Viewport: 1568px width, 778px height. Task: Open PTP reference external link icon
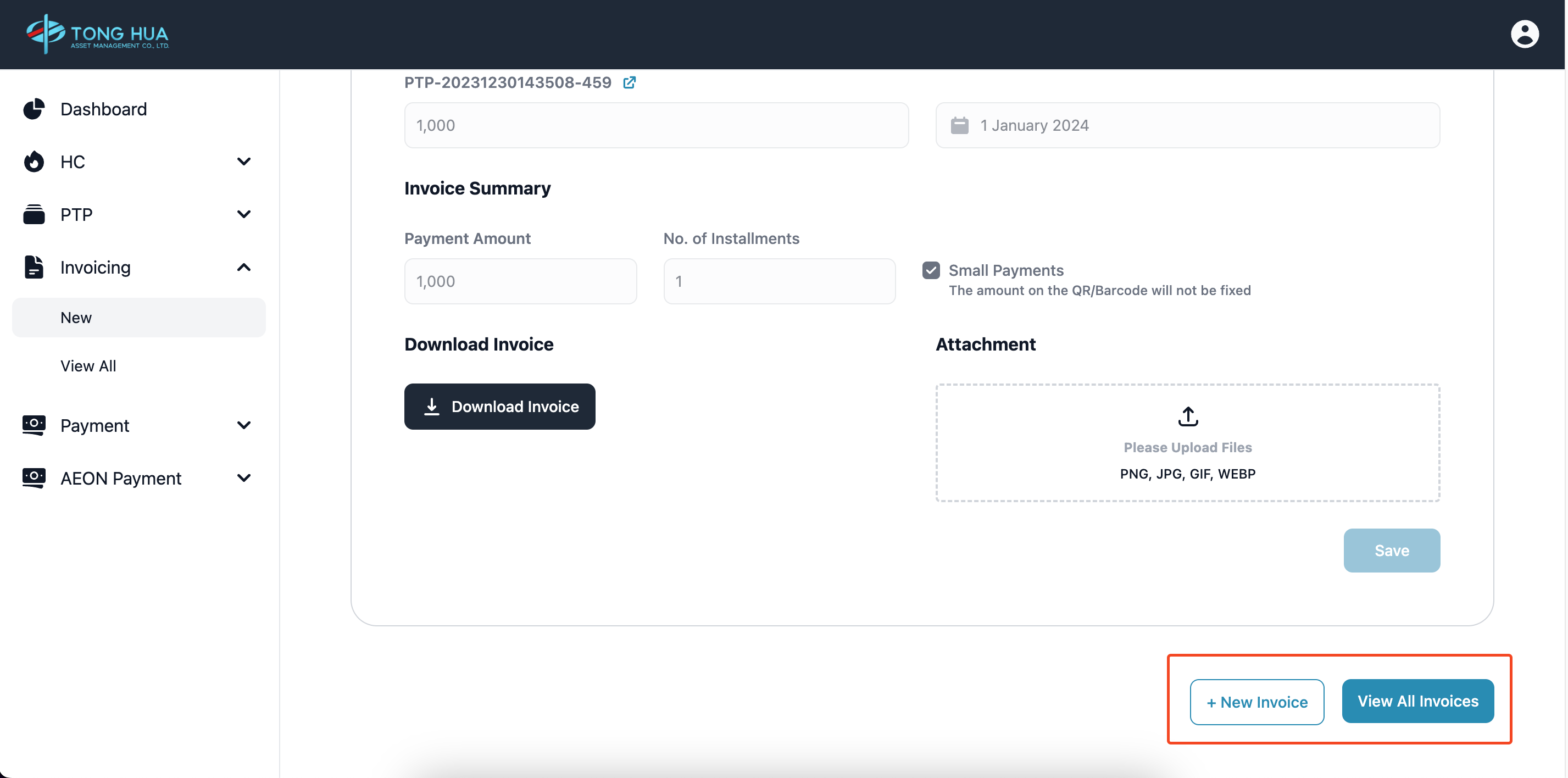630,82
